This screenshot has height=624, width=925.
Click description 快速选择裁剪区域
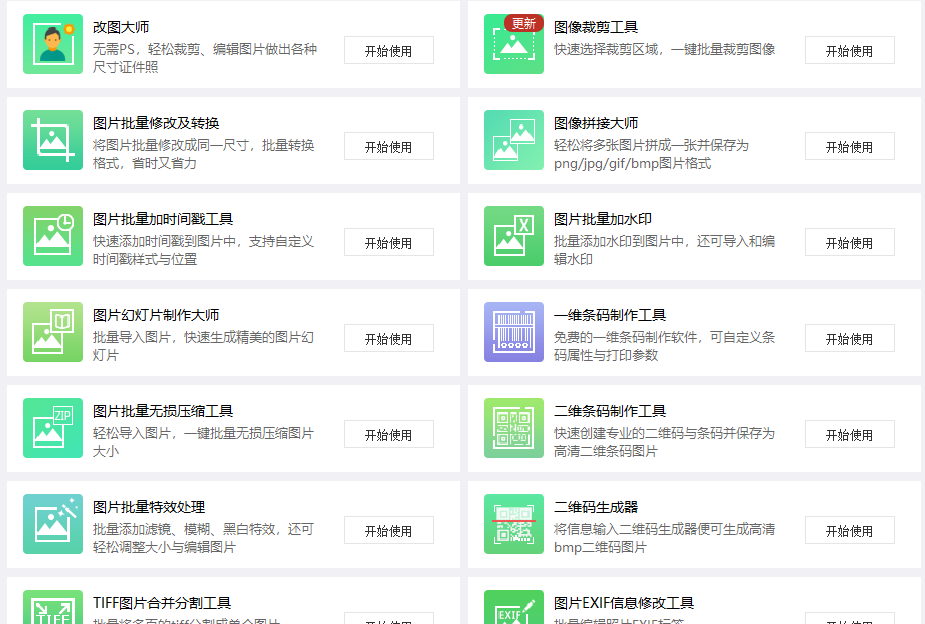[x=664, y=50]
